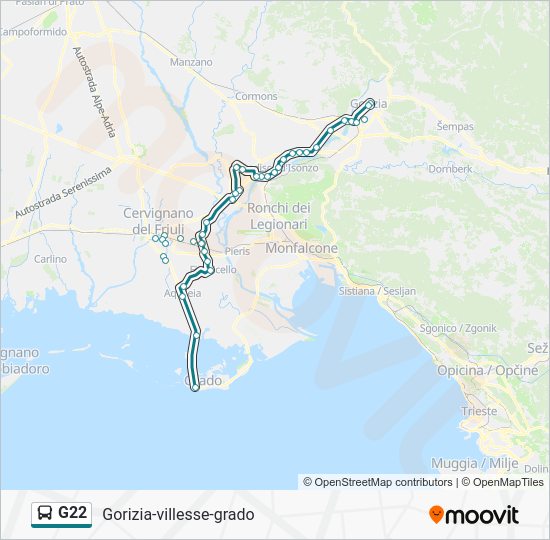Open the OpenStreetMap contributors link

[x=377, y=482]
